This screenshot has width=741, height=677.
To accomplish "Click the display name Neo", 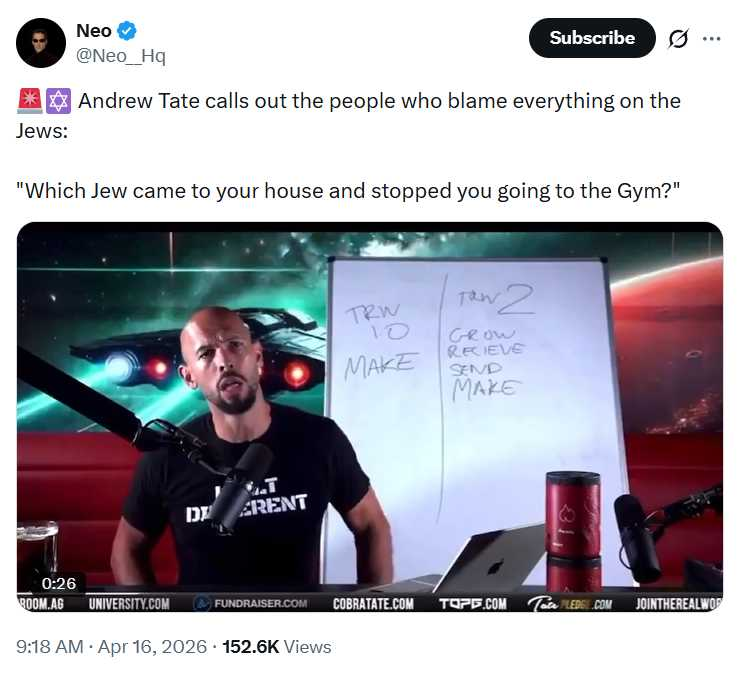I will tap(94, 31).
